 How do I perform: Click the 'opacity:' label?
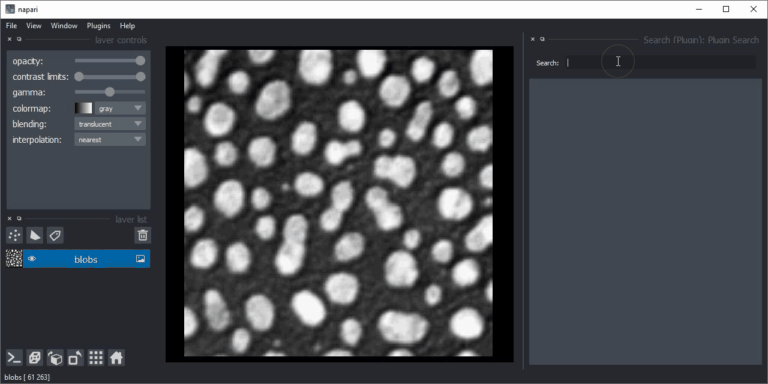click(x=27, y=61)
